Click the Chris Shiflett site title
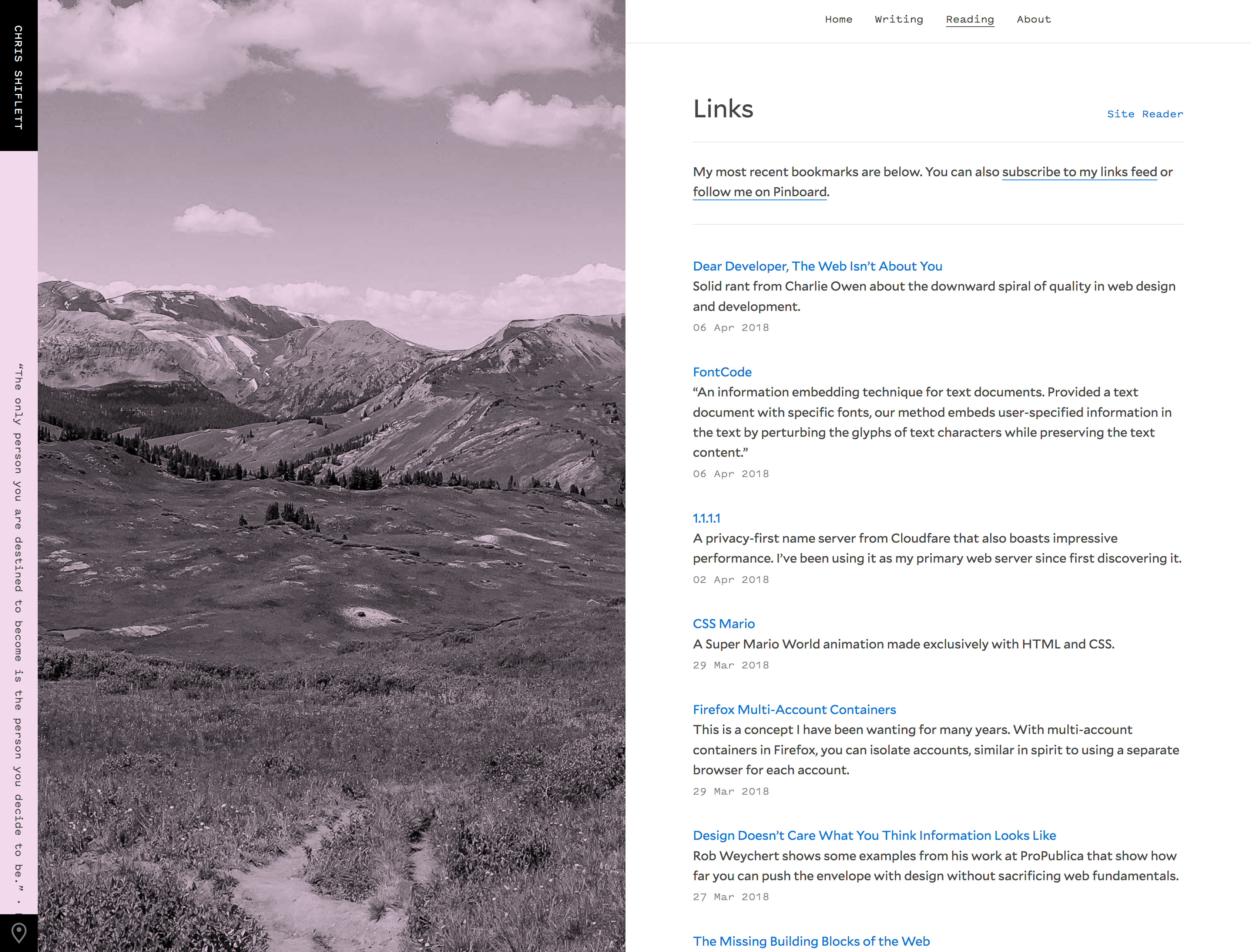Image resolution: width=1251 pixels, height=952 pixels. (x=19, y=78)
